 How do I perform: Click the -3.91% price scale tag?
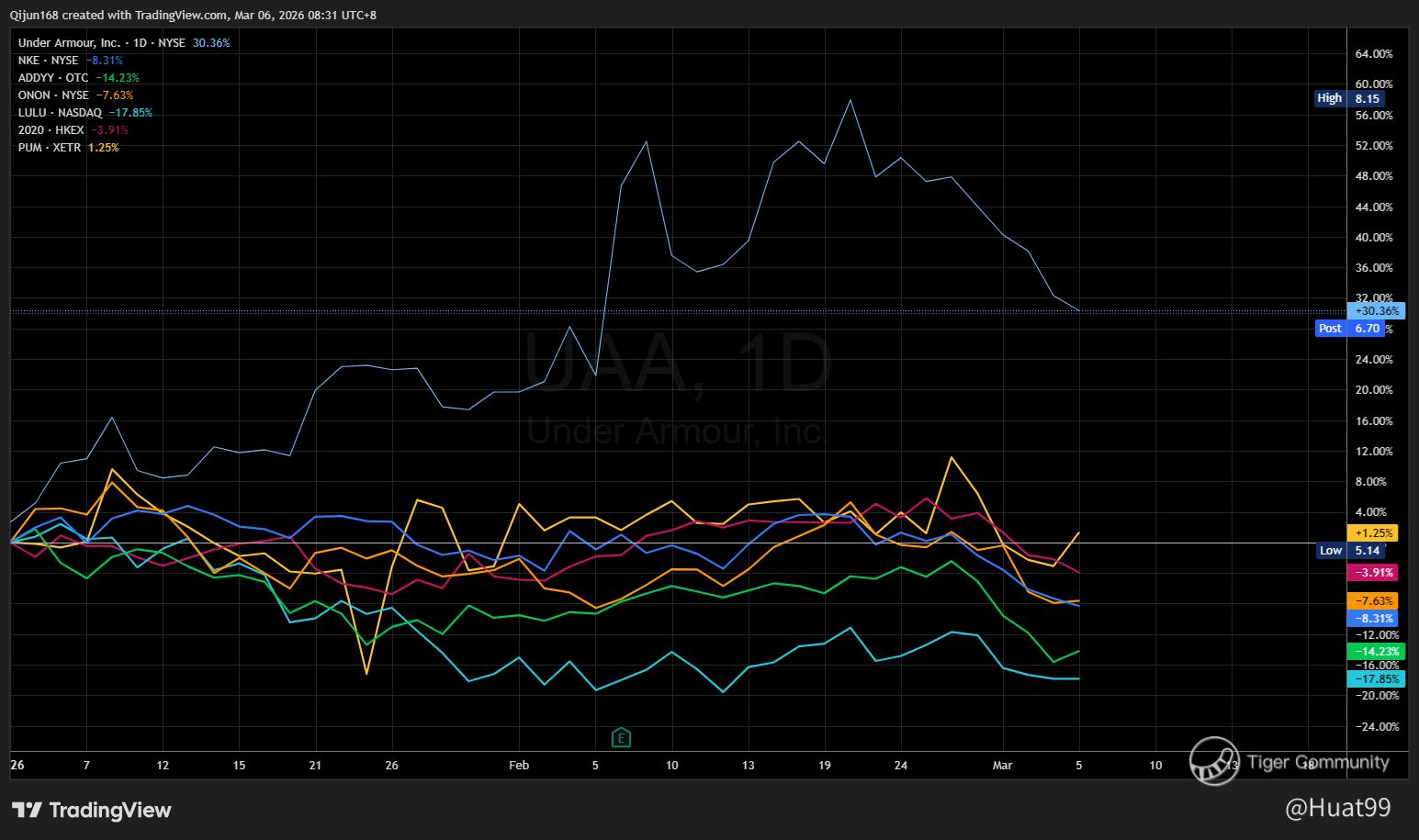click(x=1373, y=572)
